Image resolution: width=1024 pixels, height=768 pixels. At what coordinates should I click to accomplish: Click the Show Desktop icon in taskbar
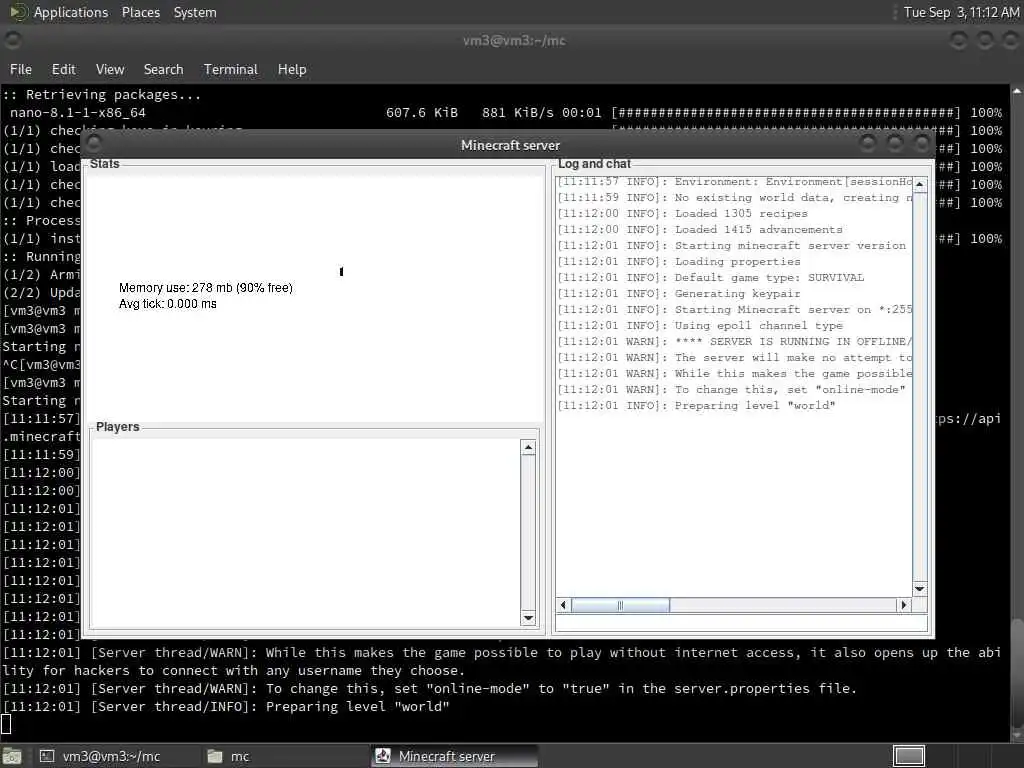[x=12, y=756]
